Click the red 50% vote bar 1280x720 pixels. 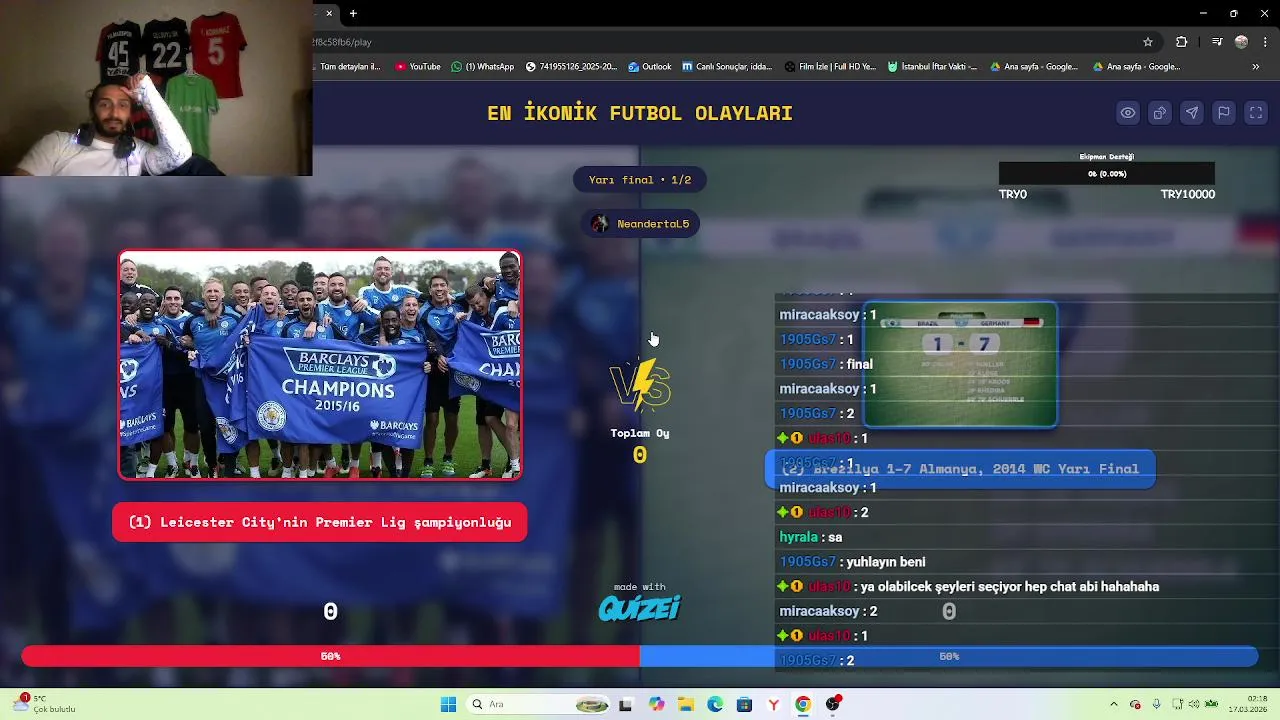click(330, 656)
